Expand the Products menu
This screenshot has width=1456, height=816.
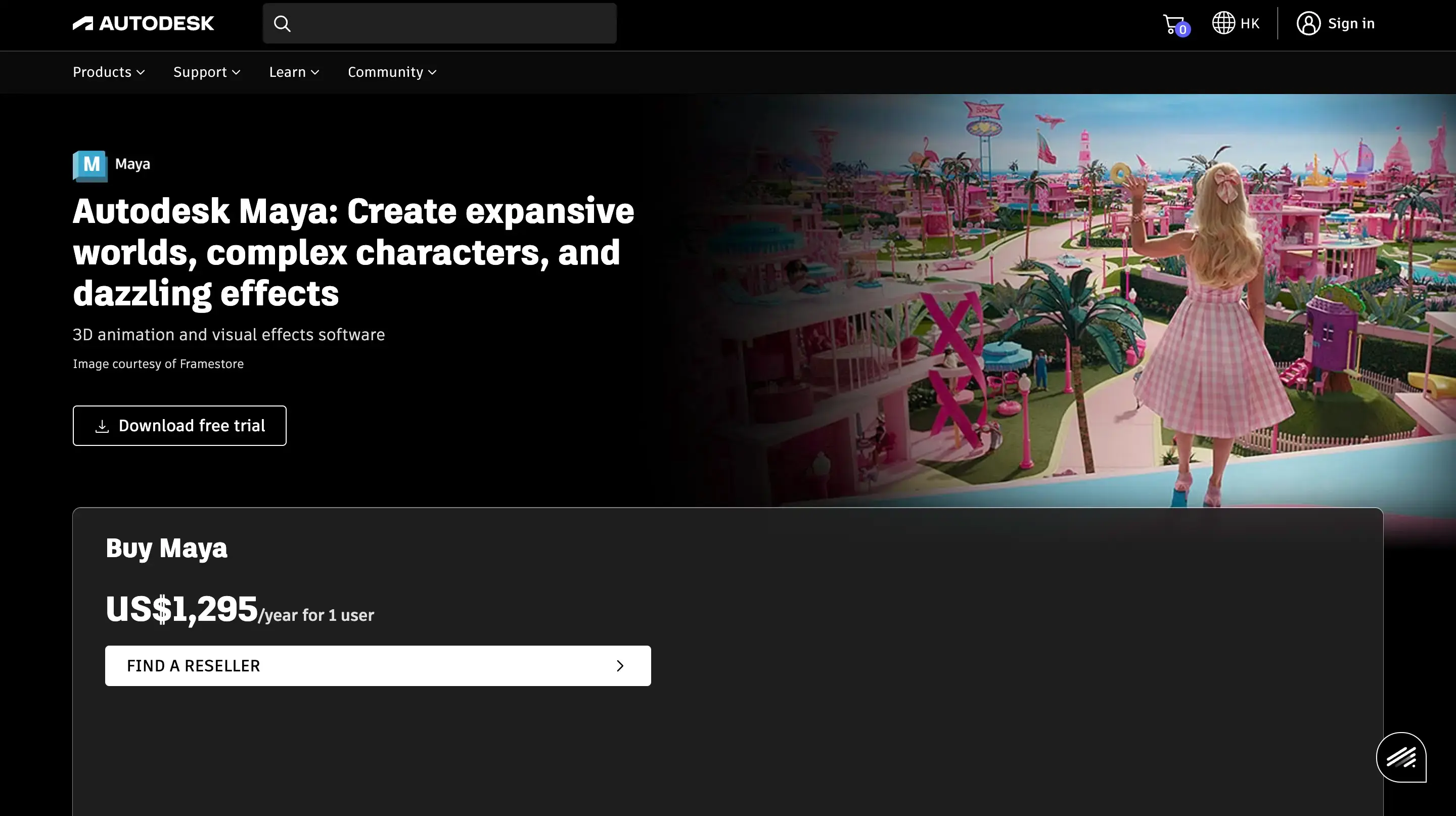click(x=109, y=72)
